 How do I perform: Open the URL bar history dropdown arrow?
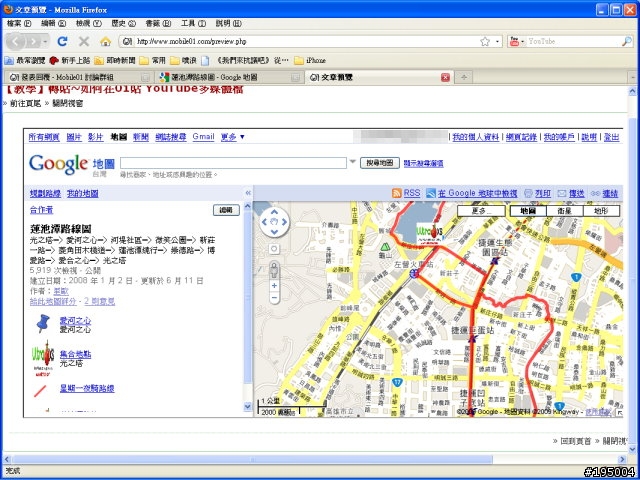point(497,42)
